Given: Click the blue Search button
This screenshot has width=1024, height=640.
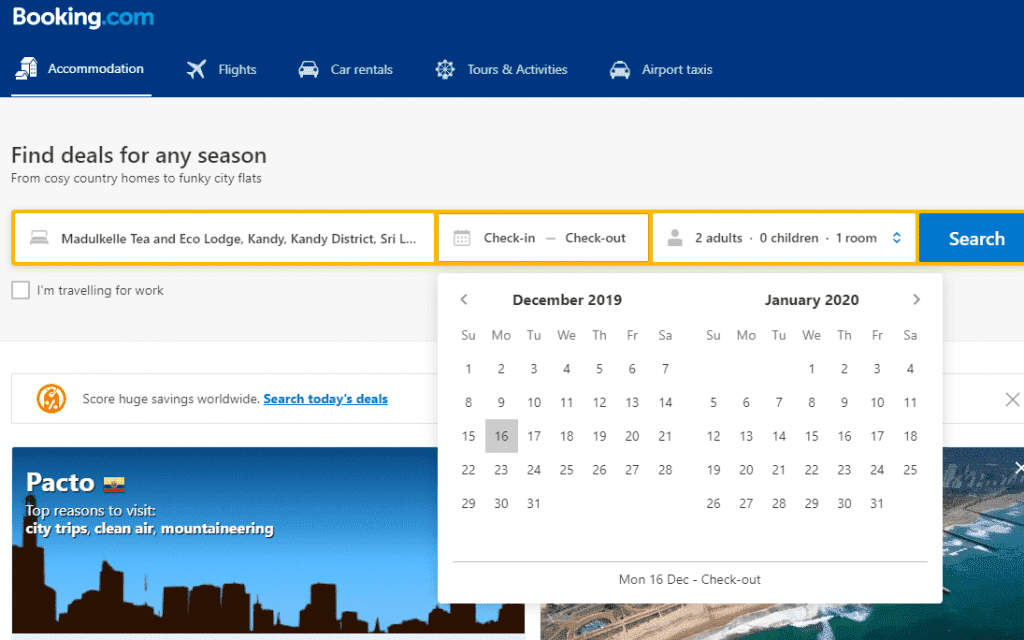Looking at the screenshot, I should [x=972, y=238].
